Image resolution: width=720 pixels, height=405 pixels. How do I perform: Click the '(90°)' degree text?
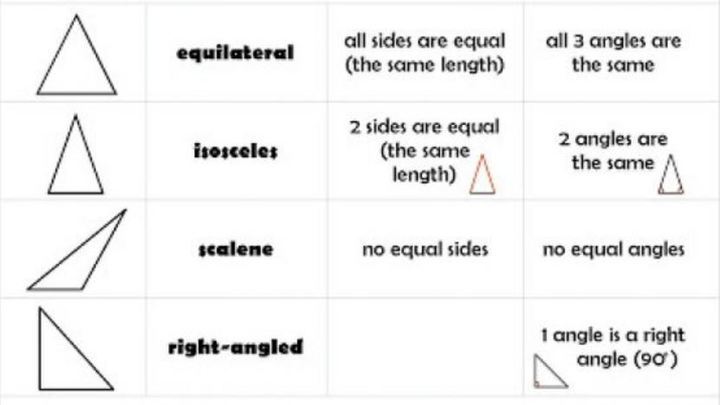tap(656, 359)
